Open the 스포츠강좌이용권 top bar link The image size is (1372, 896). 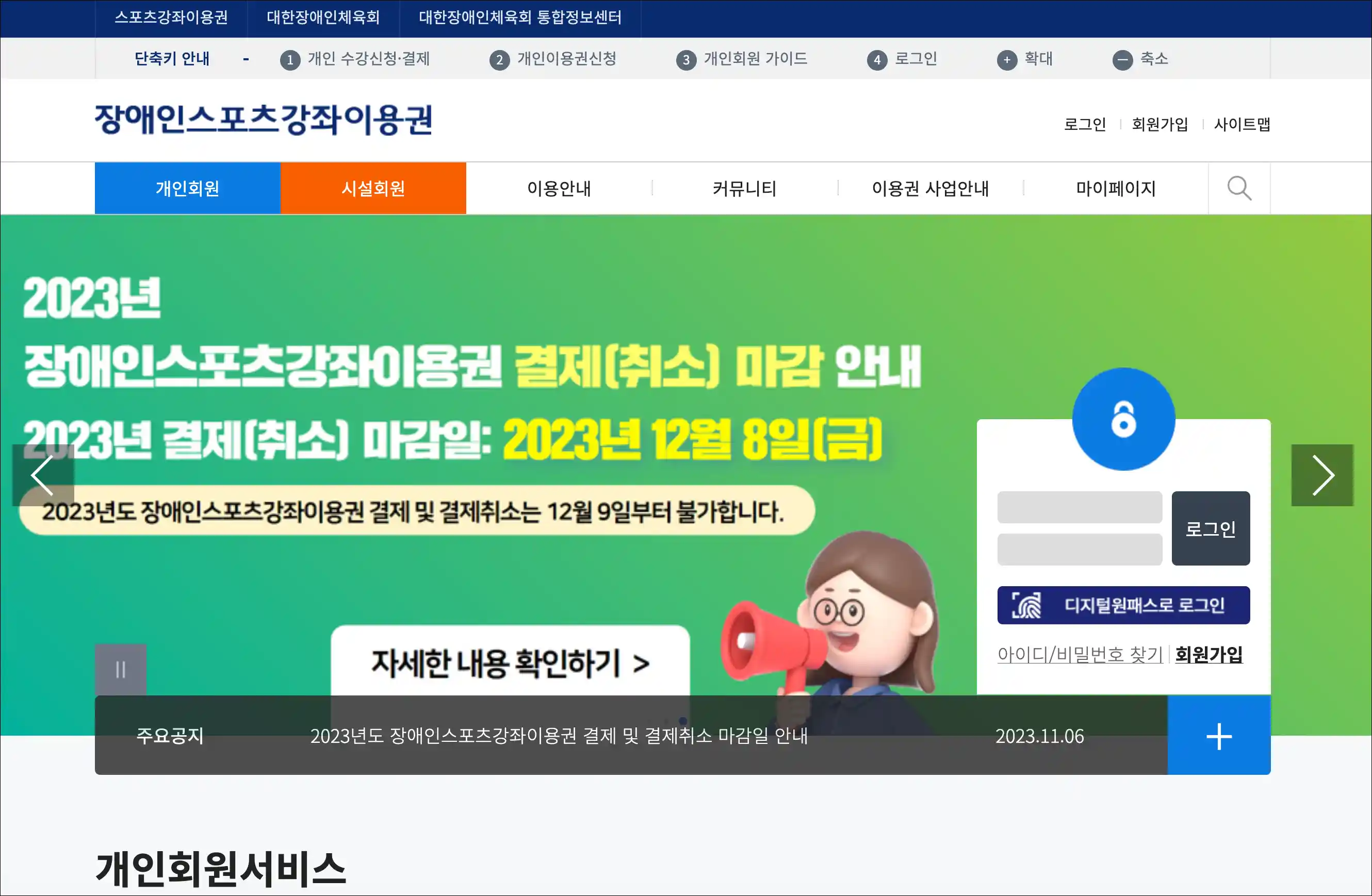[171, 18]
